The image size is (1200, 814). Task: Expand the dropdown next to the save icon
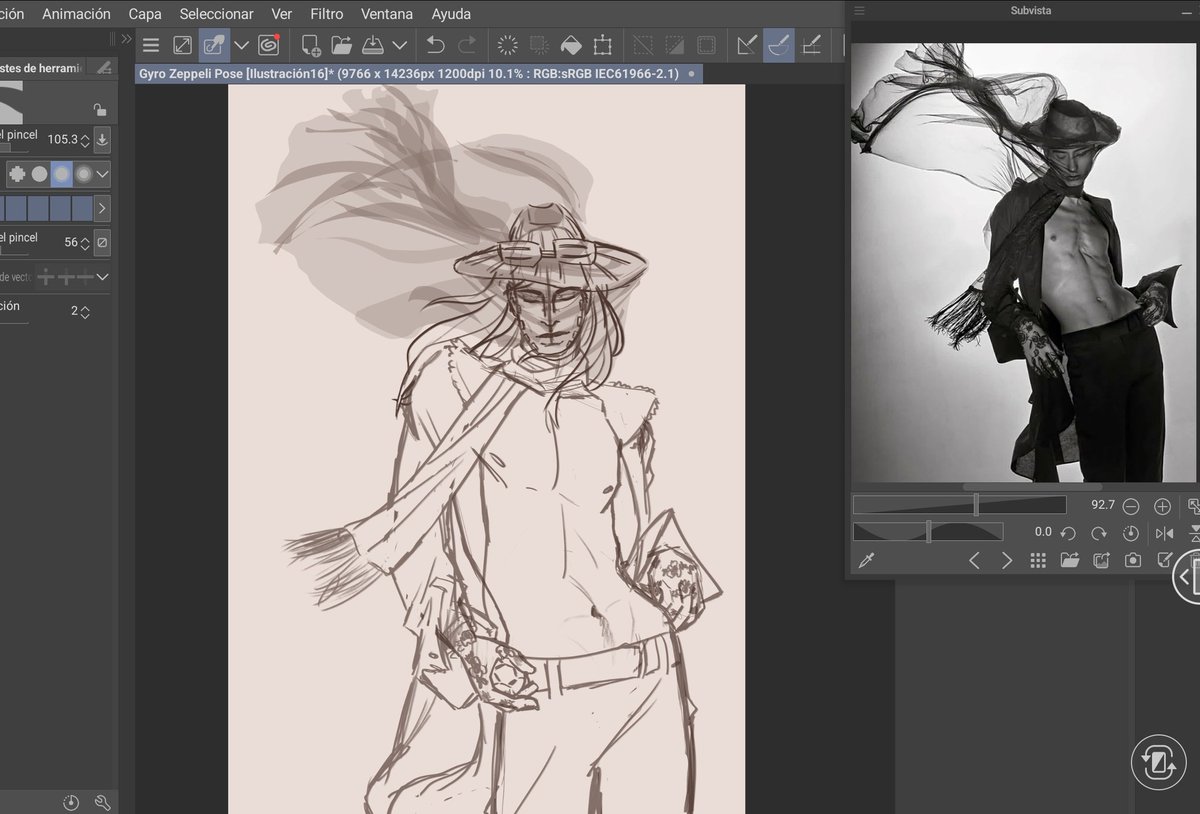(399, 45)
